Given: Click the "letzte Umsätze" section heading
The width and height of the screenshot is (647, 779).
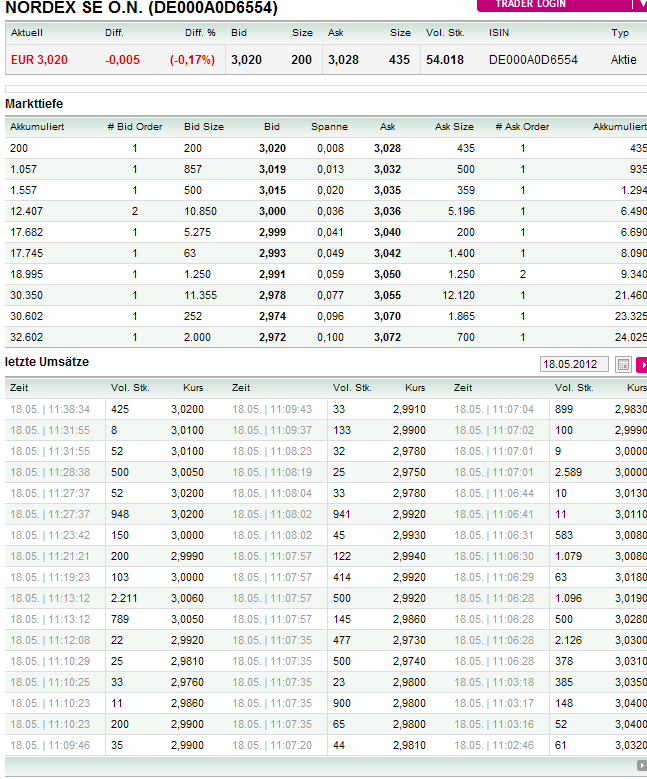Looking at the screenshot, I should click(x=47, y=361).
